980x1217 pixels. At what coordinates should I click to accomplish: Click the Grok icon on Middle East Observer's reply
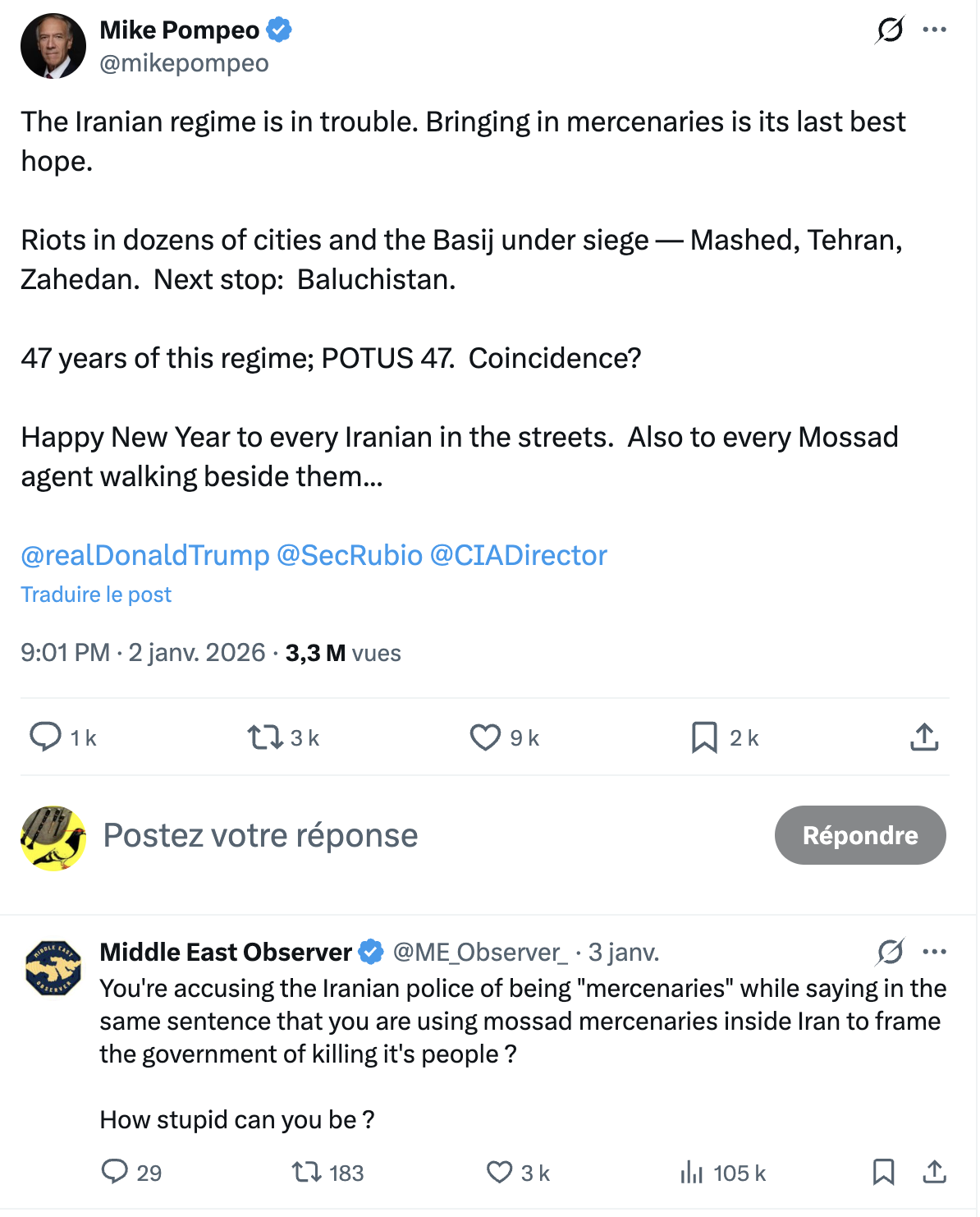[x=890, y=952]
